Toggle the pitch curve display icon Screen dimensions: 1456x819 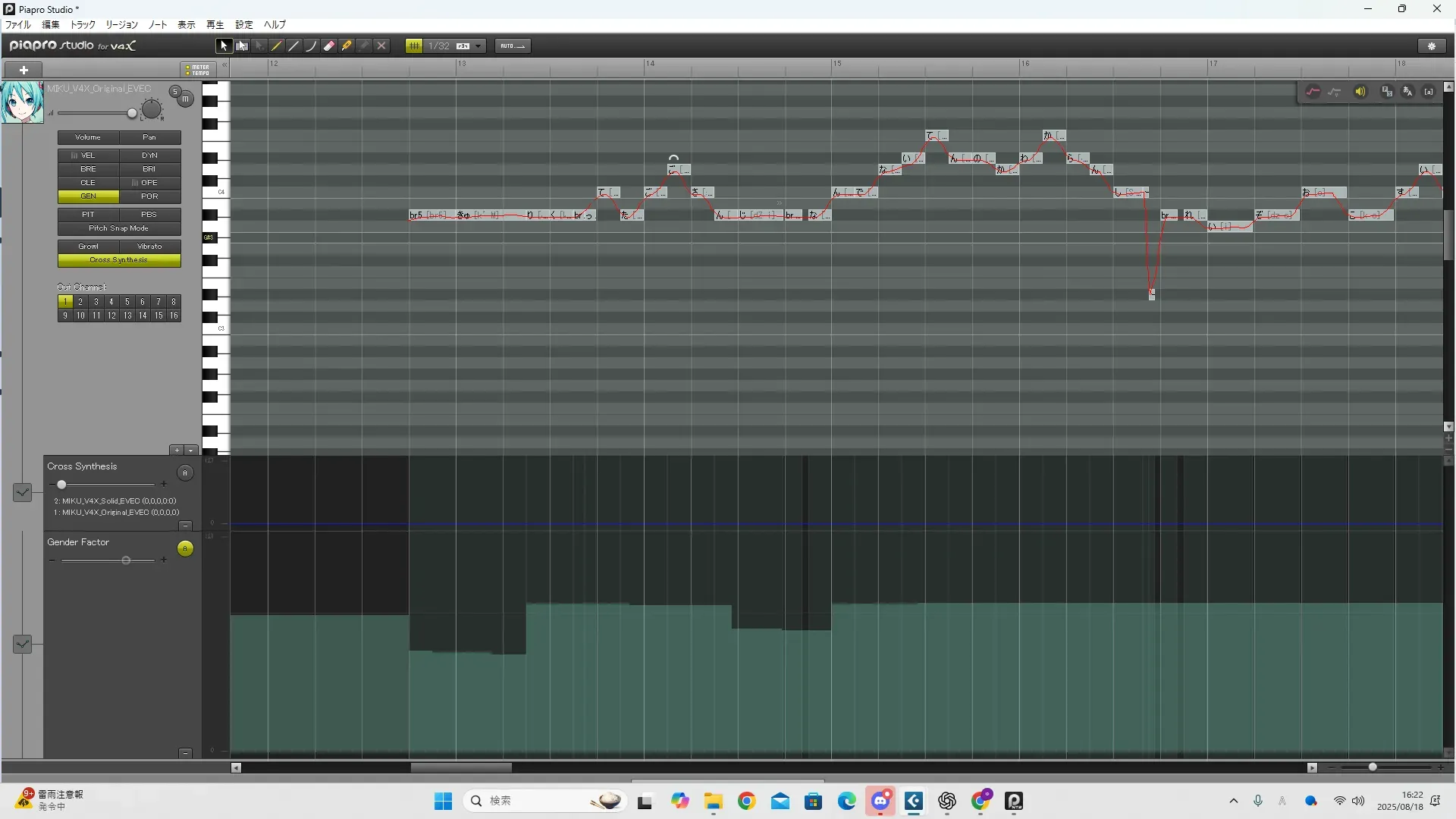click(1313, 92)
